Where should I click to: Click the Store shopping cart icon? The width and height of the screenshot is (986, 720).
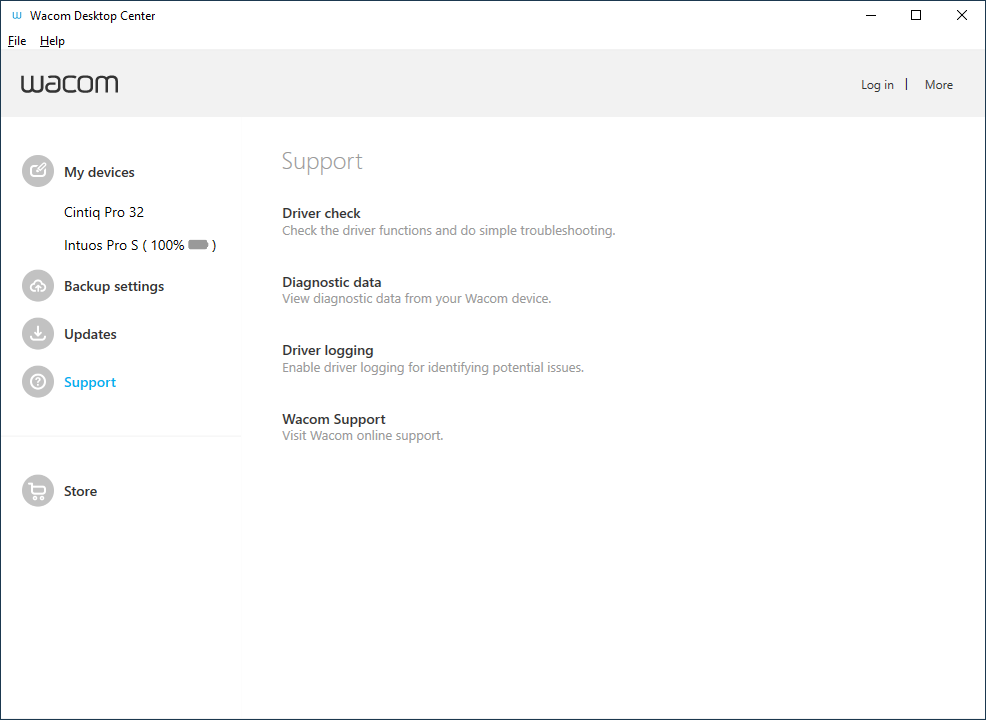38,490
